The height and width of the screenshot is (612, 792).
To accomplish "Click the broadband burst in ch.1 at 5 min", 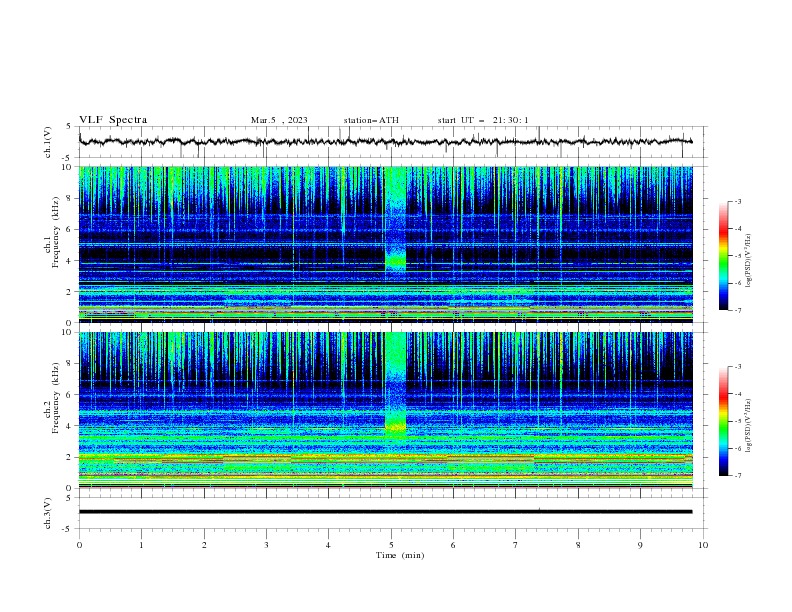I will click(x=395, y=220).
